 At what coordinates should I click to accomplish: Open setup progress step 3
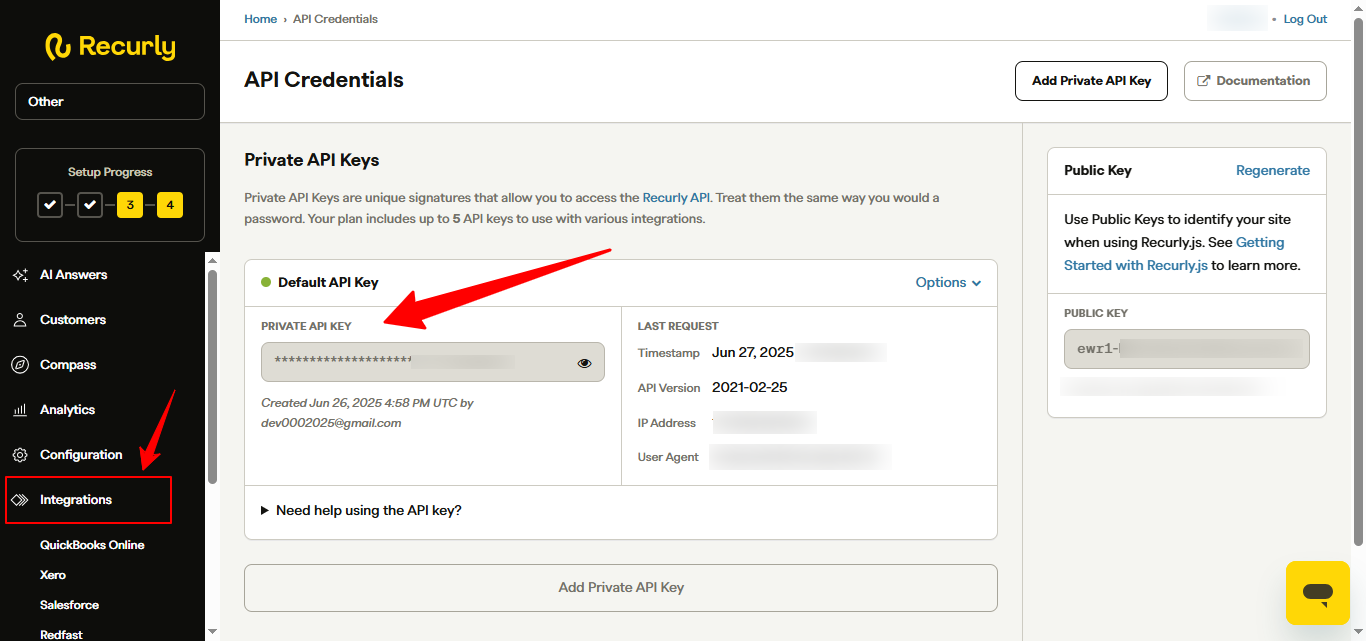[x=130, y=205]
